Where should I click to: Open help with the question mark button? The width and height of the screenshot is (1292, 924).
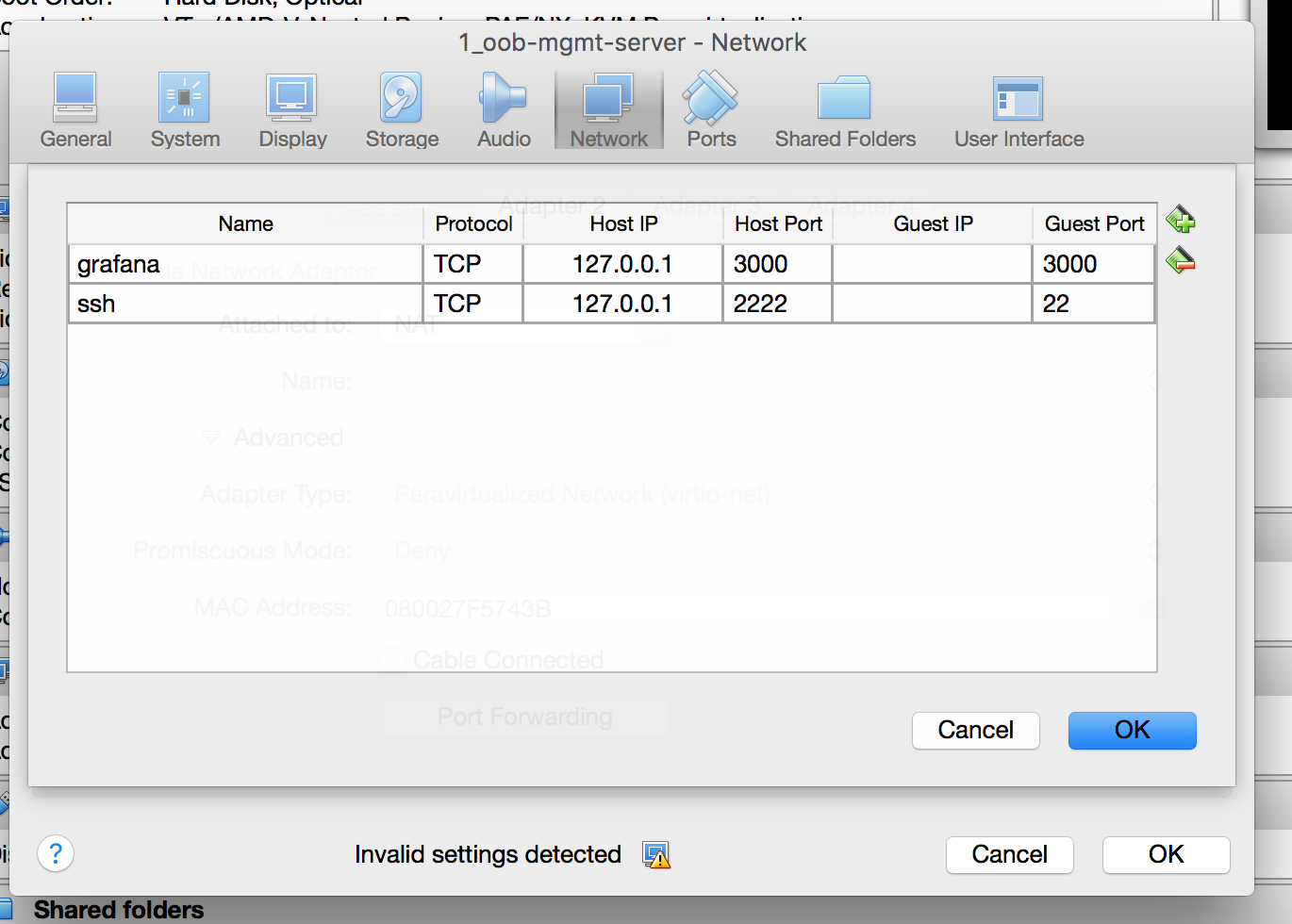[56, 854]
